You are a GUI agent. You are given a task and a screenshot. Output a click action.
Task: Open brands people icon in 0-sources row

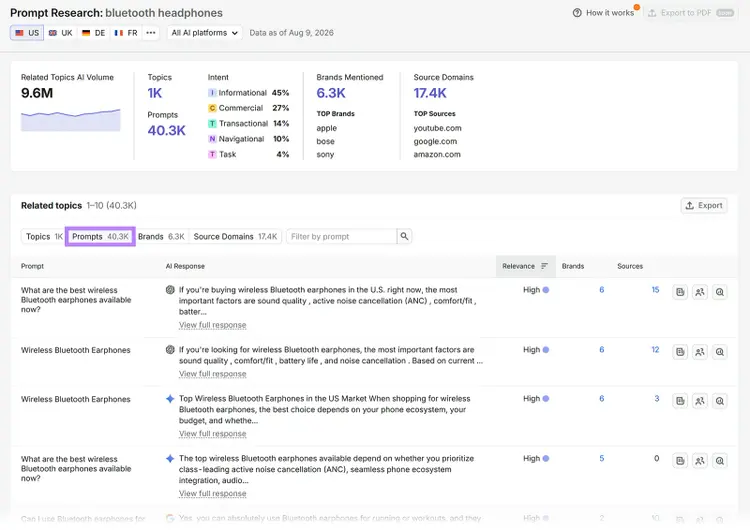tap(700, 461)
